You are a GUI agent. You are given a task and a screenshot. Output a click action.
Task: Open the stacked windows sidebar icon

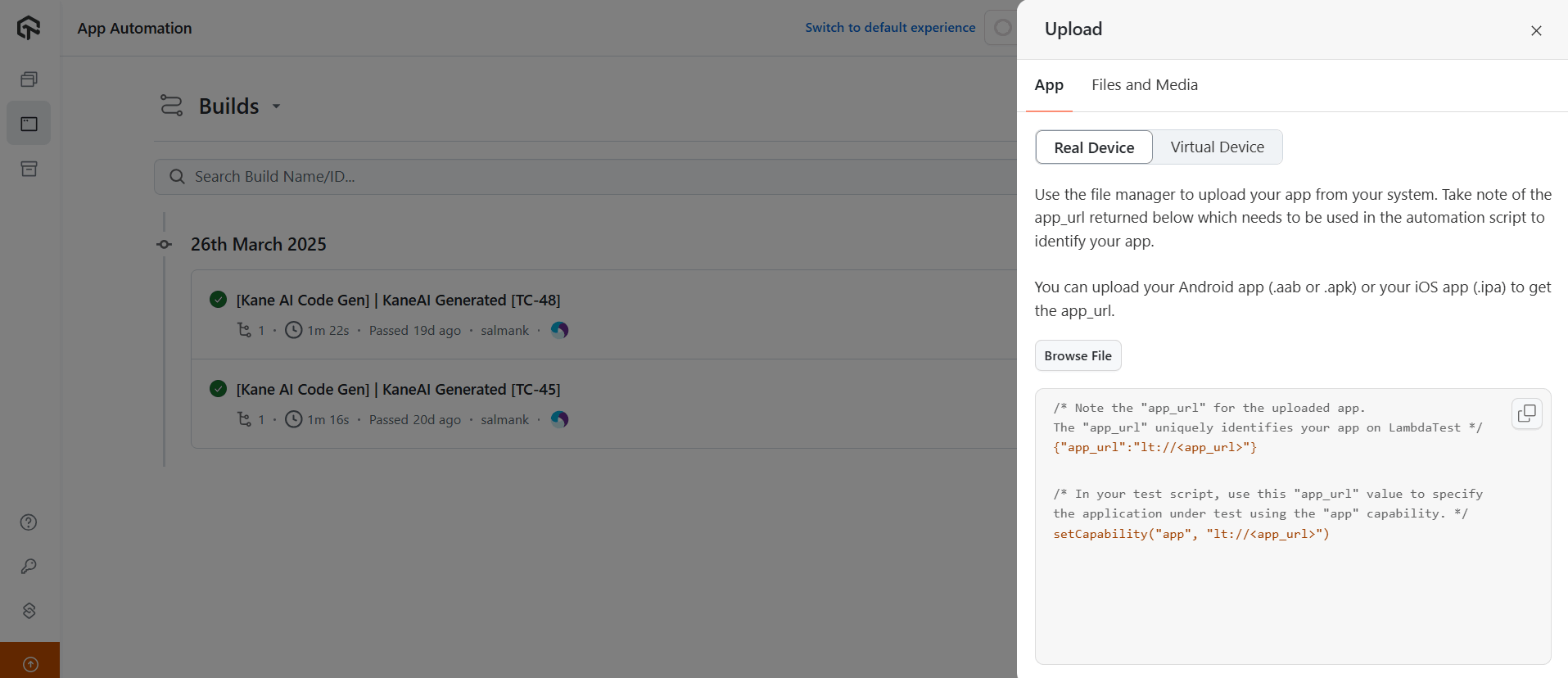[x=29, y=79]
